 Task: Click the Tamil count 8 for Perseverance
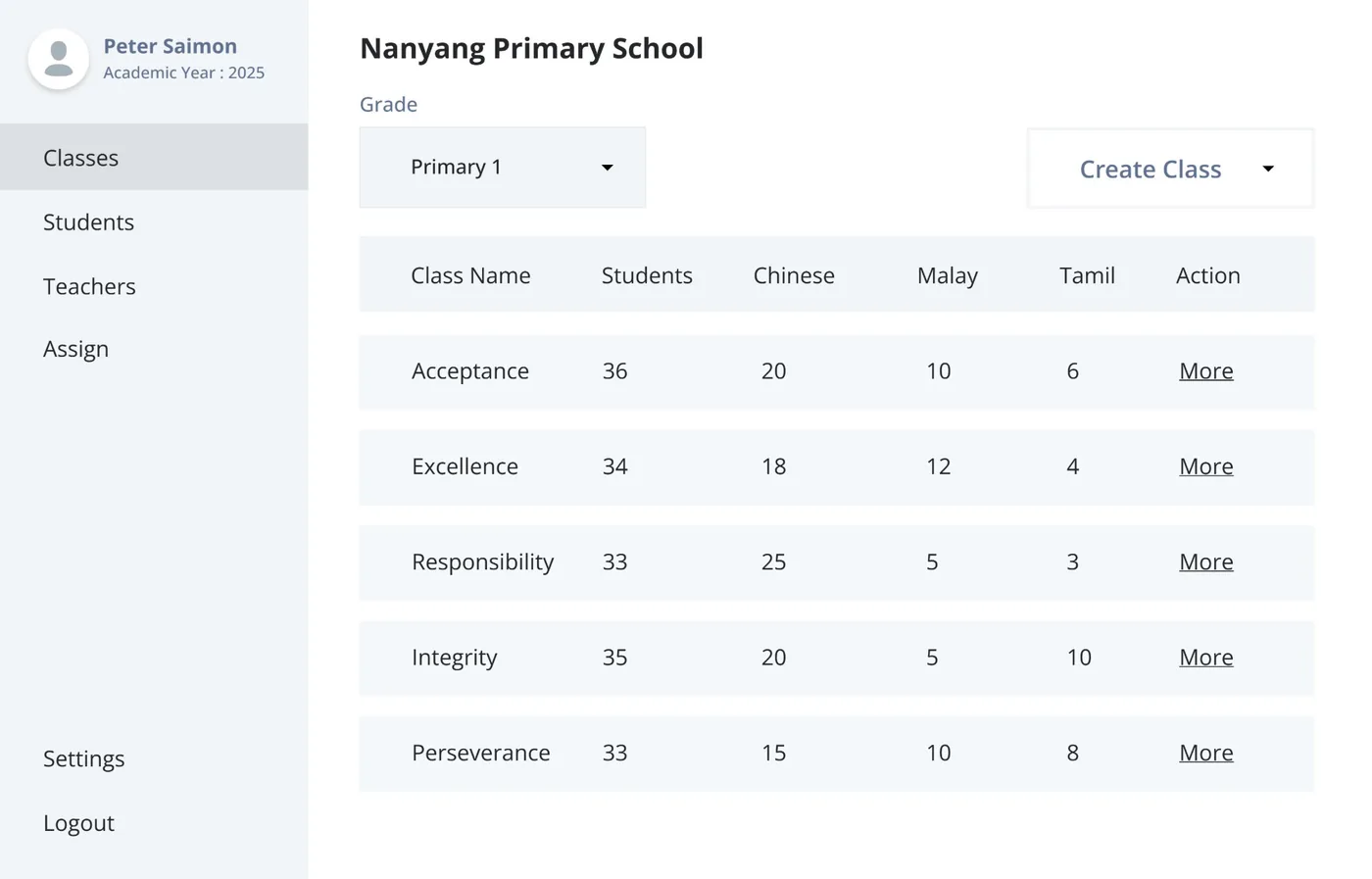(1072, 753)
